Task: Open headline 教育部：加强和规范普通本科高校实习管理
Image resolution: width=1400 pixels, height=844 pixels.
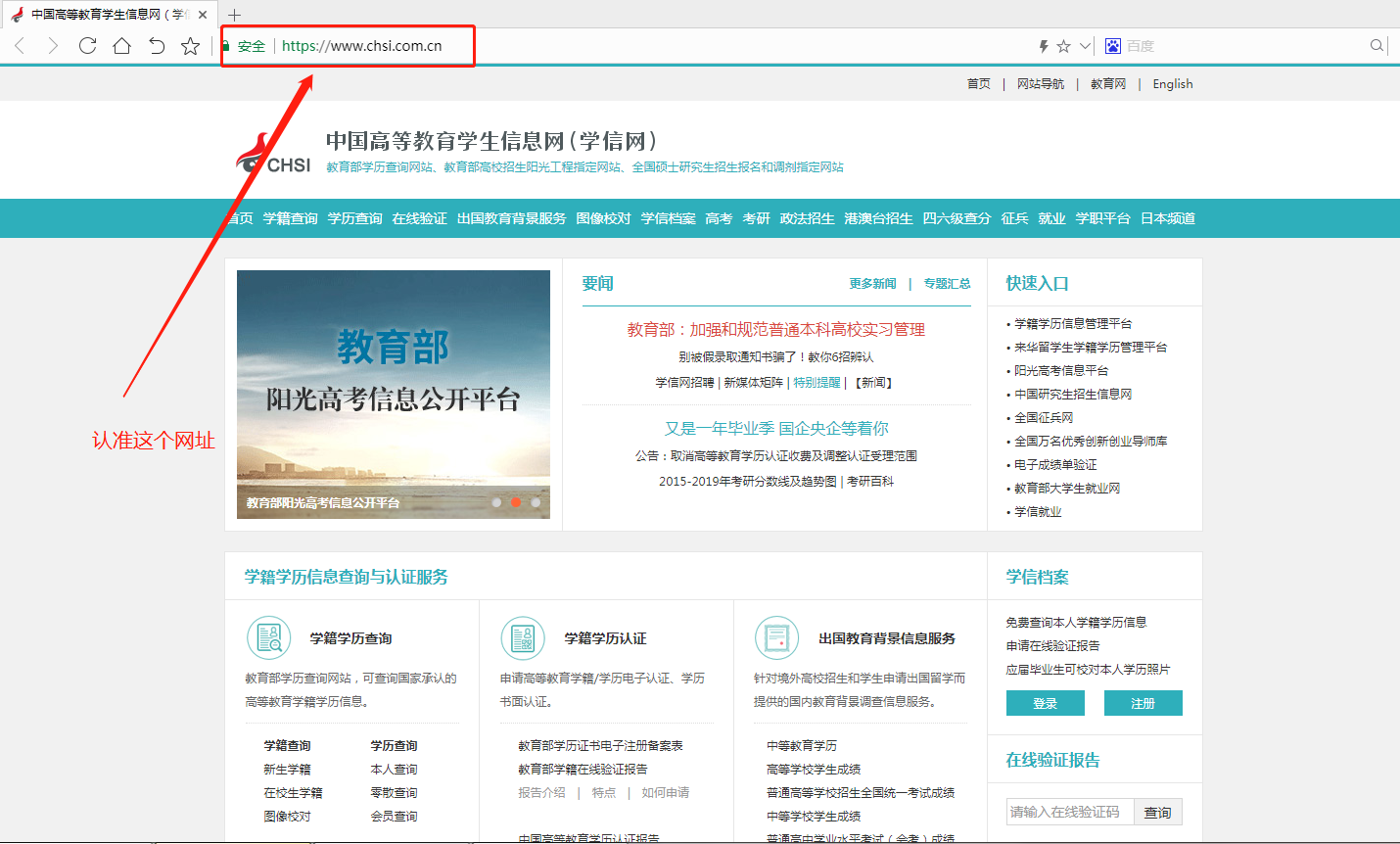Action: point(776,330)
